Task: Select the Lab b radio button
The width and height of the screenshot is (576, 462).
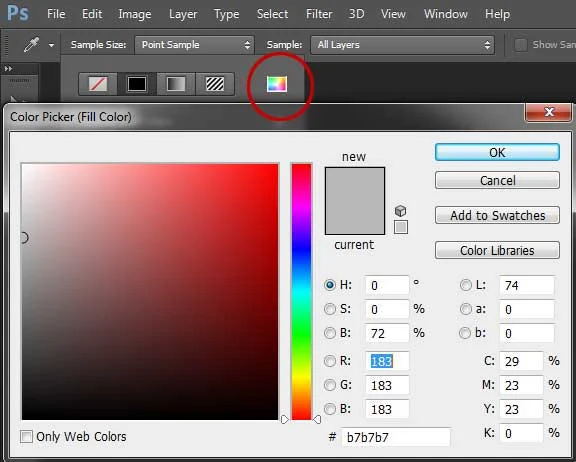Action: pyautogui.click(x=465, y=333)
